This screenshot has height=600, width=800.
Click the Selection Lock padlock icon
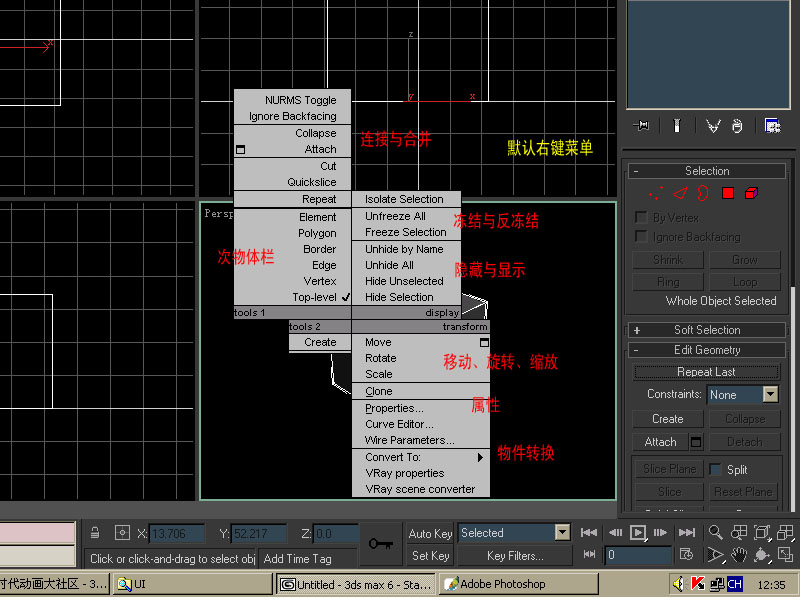94,533
